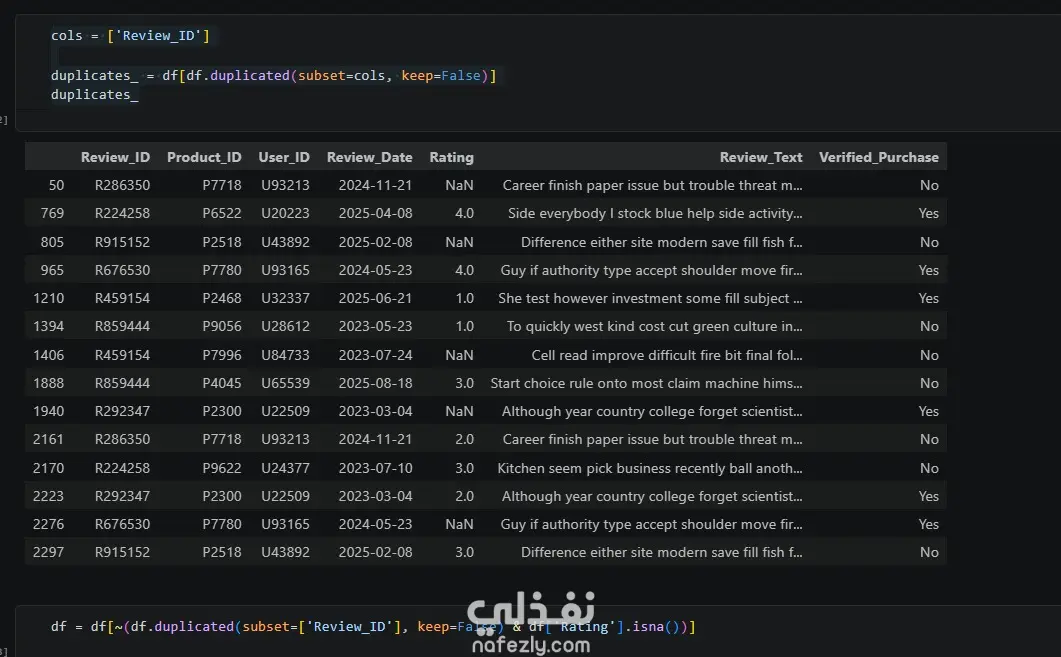Click the Review_Date column header

pos(369,157)
